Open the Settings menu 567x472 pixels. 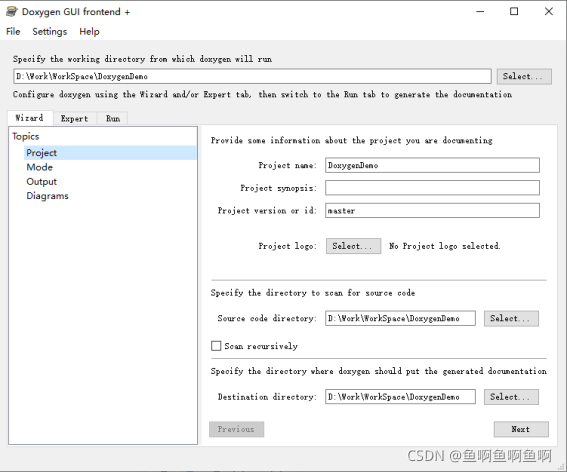(50, 31)
